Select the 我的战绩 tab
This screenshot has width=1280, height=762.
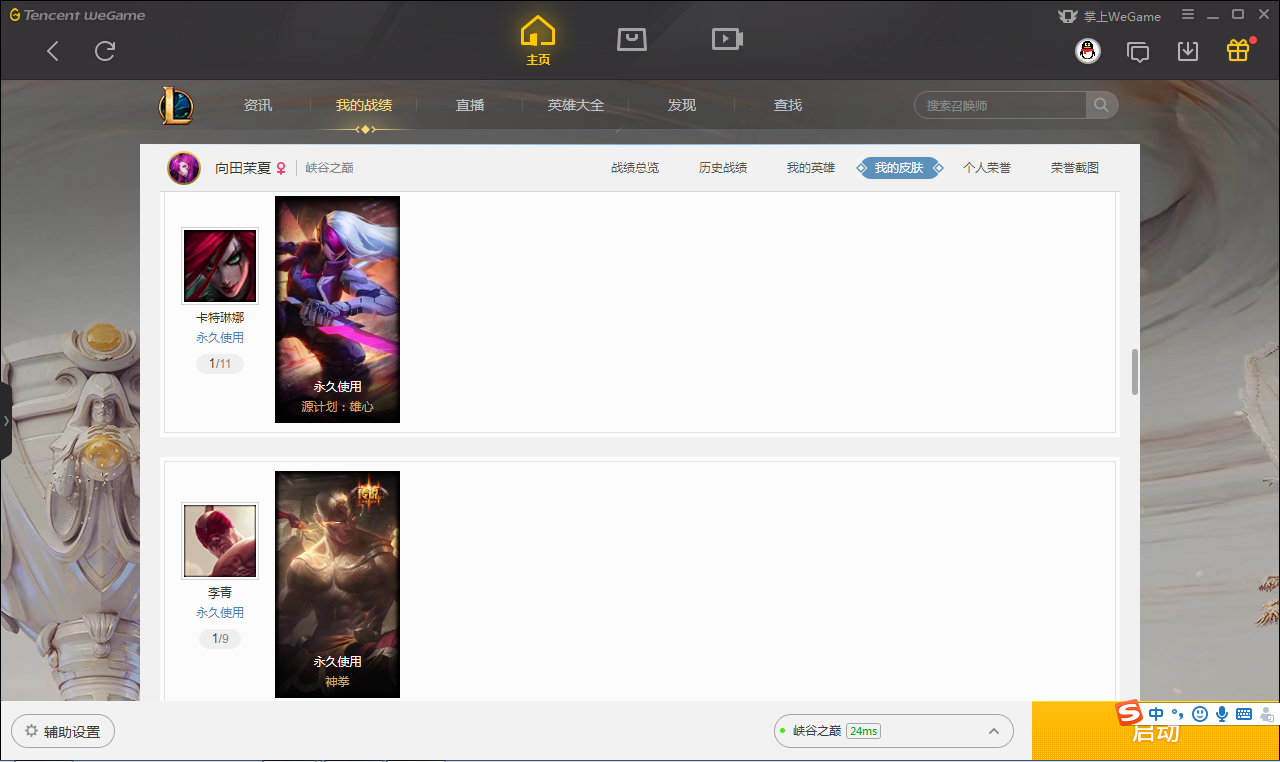[364, 105]
